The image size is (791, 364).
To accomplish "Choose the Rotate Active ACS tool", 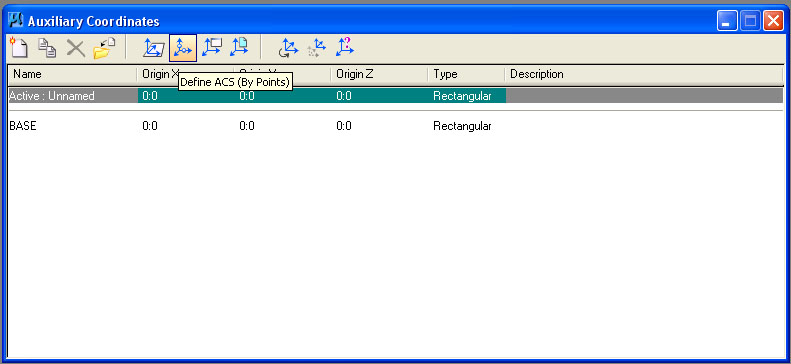I will 289,48.
